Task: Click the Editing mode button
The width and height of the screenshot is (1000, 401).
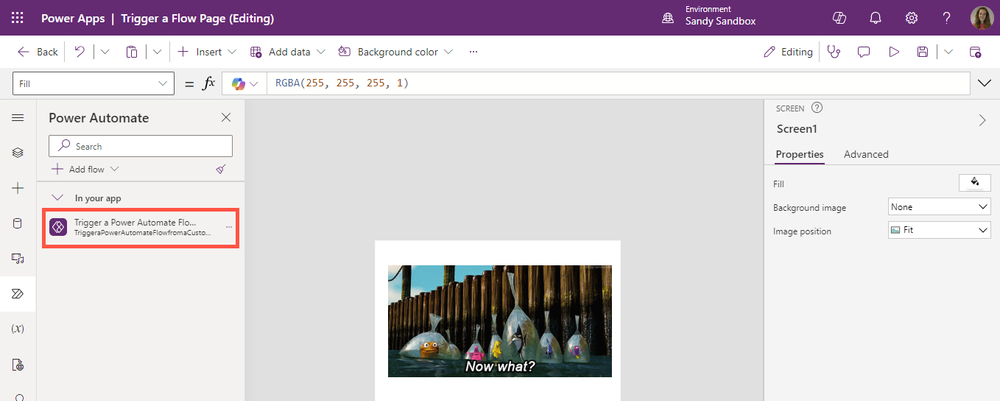Action: click(788, 52)
